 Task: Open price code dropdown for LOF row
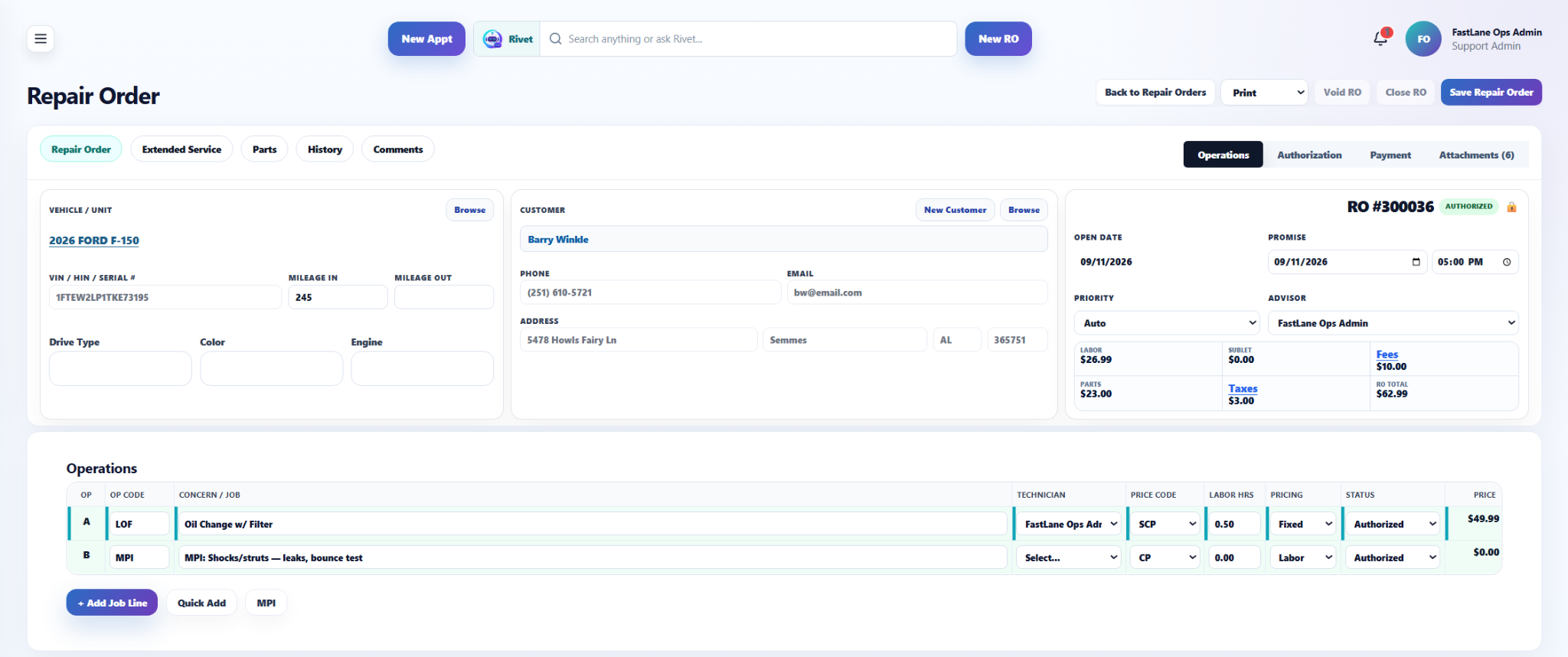tap(1165, 525)
